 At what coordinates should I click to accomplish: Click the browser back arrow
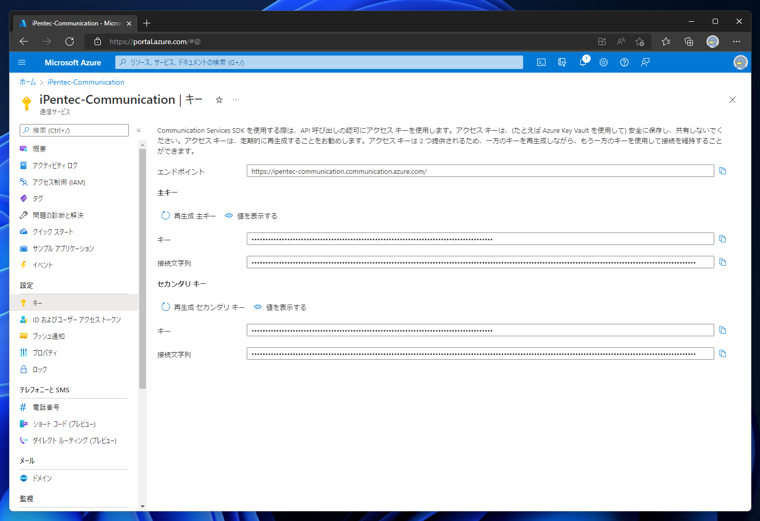tap(24, 42)
